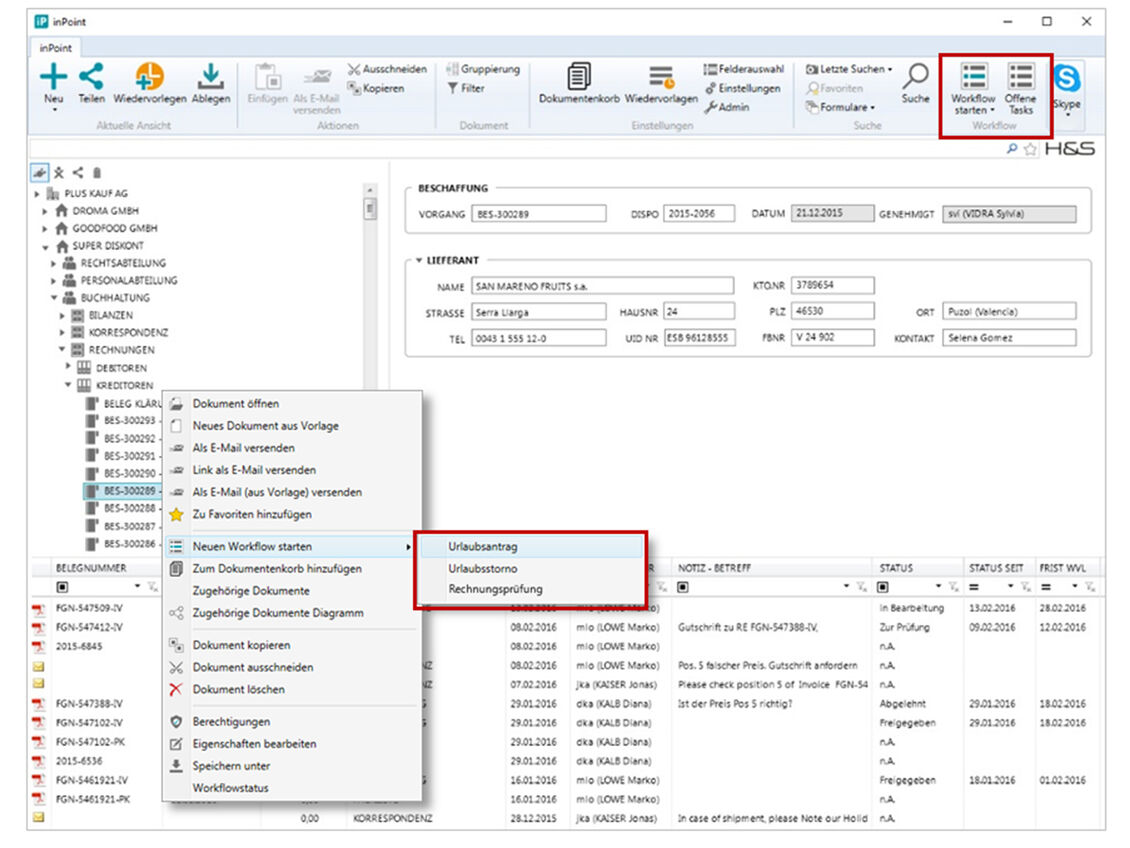Click the Teilen share icon
Screen dimensions: 1130x848
point(92,76)
